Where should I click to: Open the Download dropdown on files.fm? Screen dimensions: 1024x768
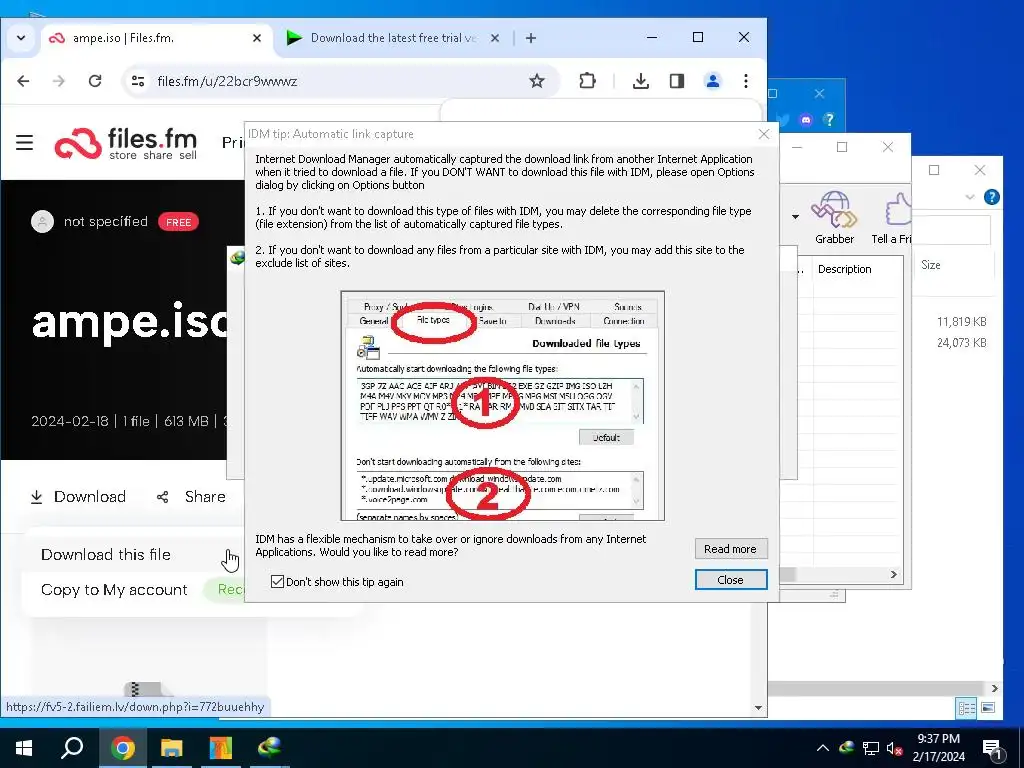tap(78, 497)
